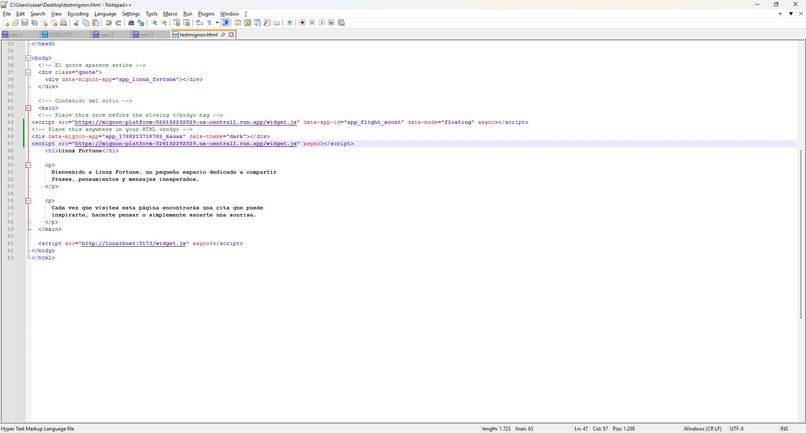Click the vertical scrollbar thumb
Screen dimensions: 806x433
point(801,234)
